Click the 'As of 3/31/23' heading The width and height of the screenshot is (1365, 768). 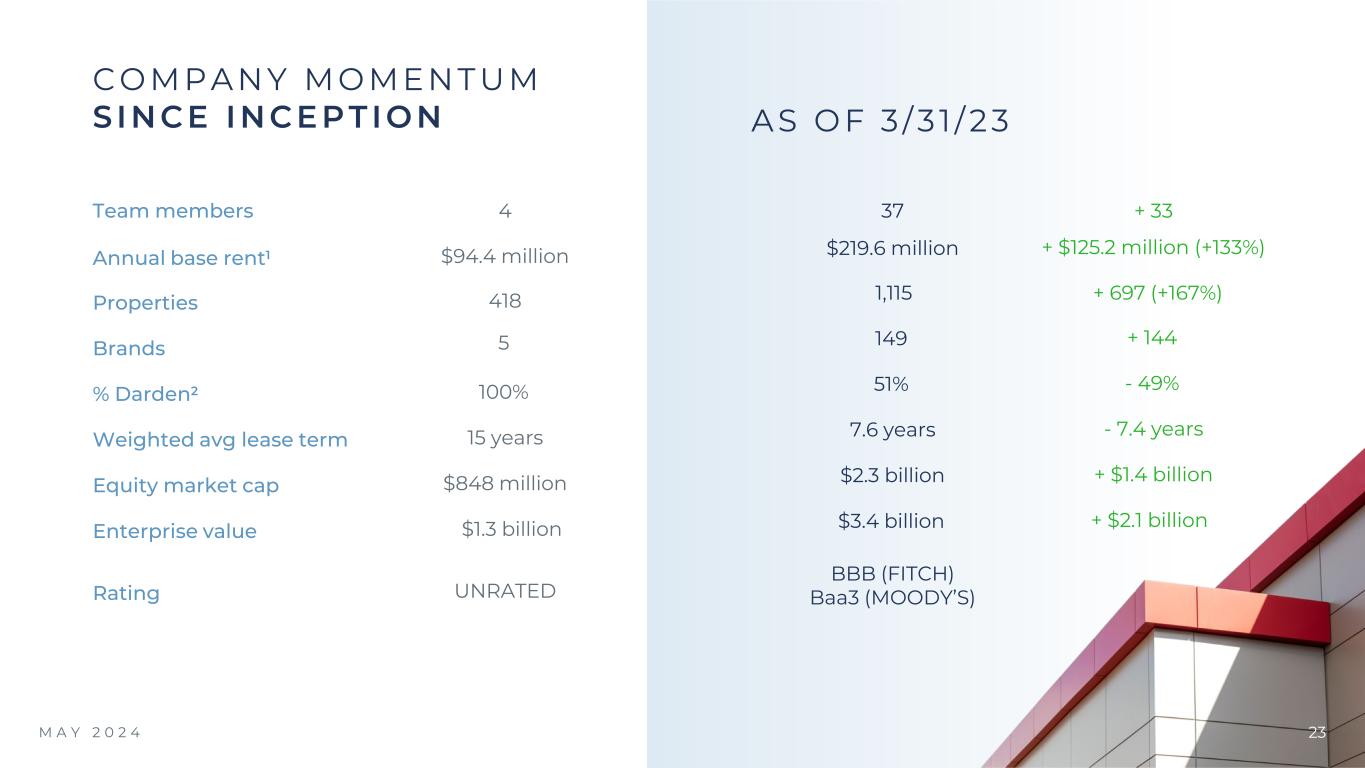tap(881, 120)
